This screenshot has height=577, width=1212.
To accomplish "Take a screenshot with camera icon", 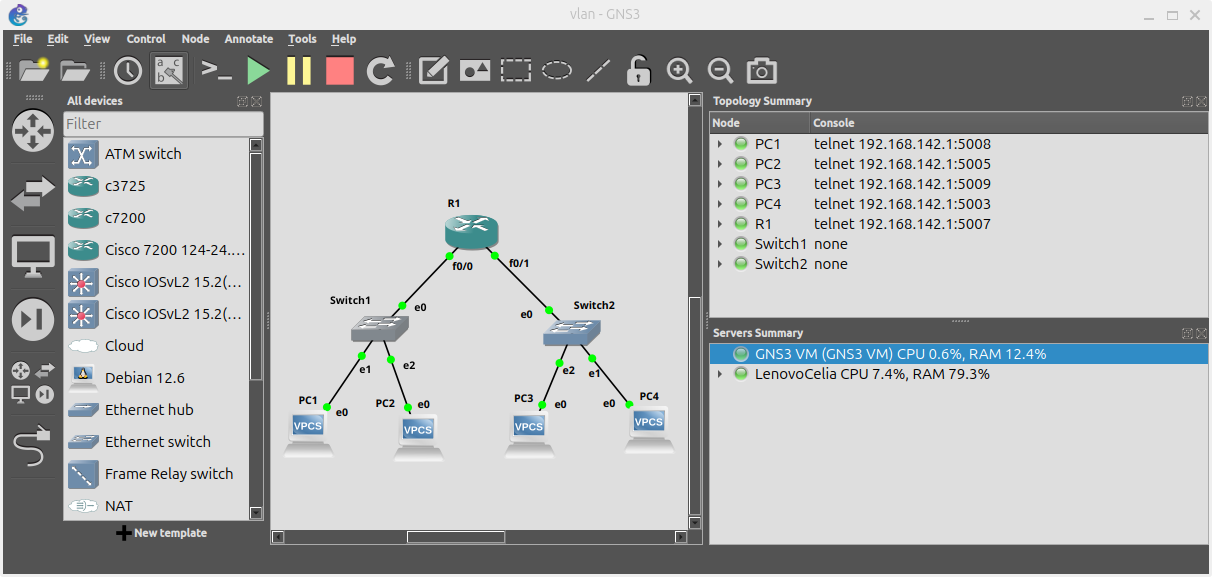I will click(x=761, y=71).
